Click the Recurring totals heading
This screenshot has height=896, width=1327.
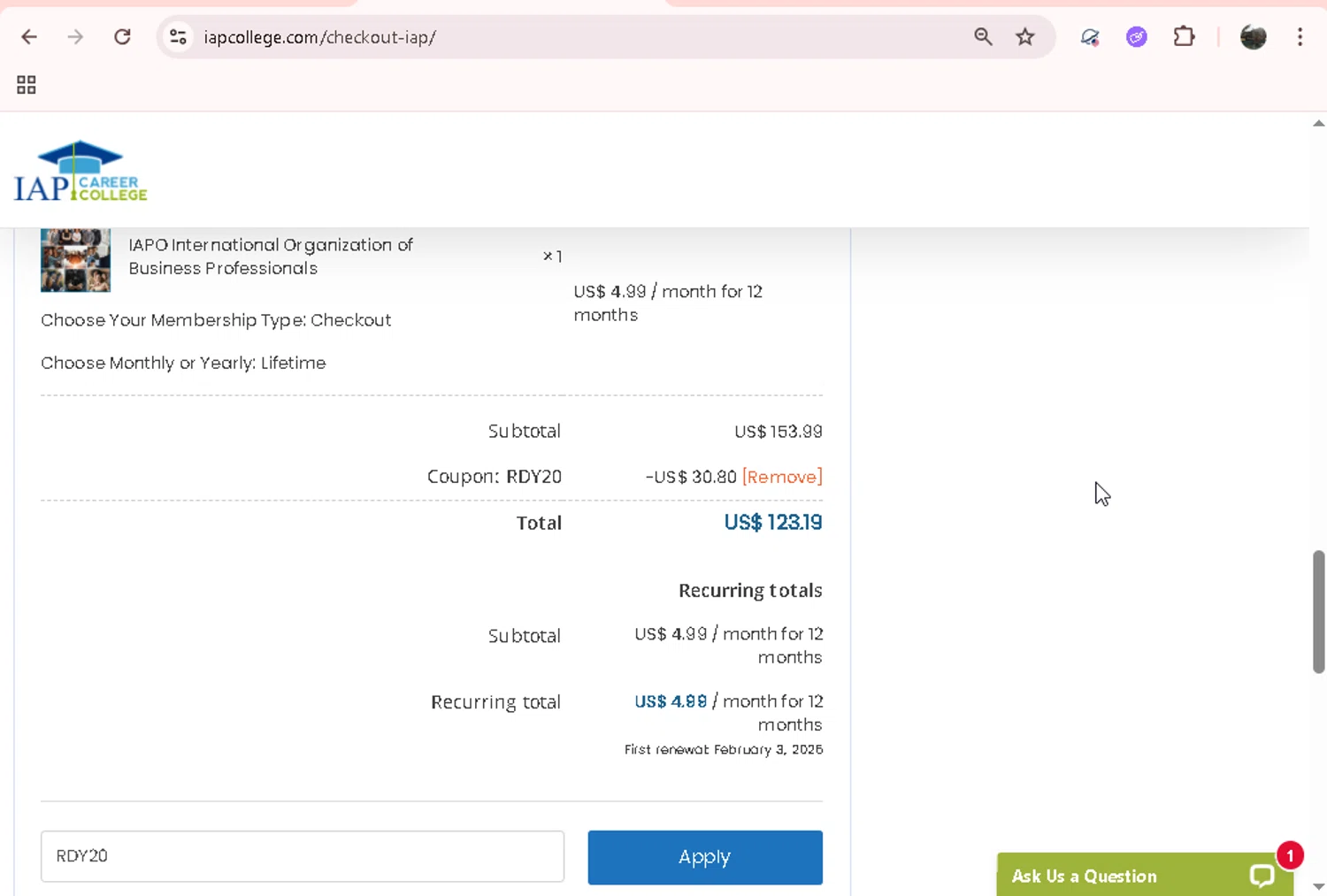pyautogui.click(x=750, y=590)
